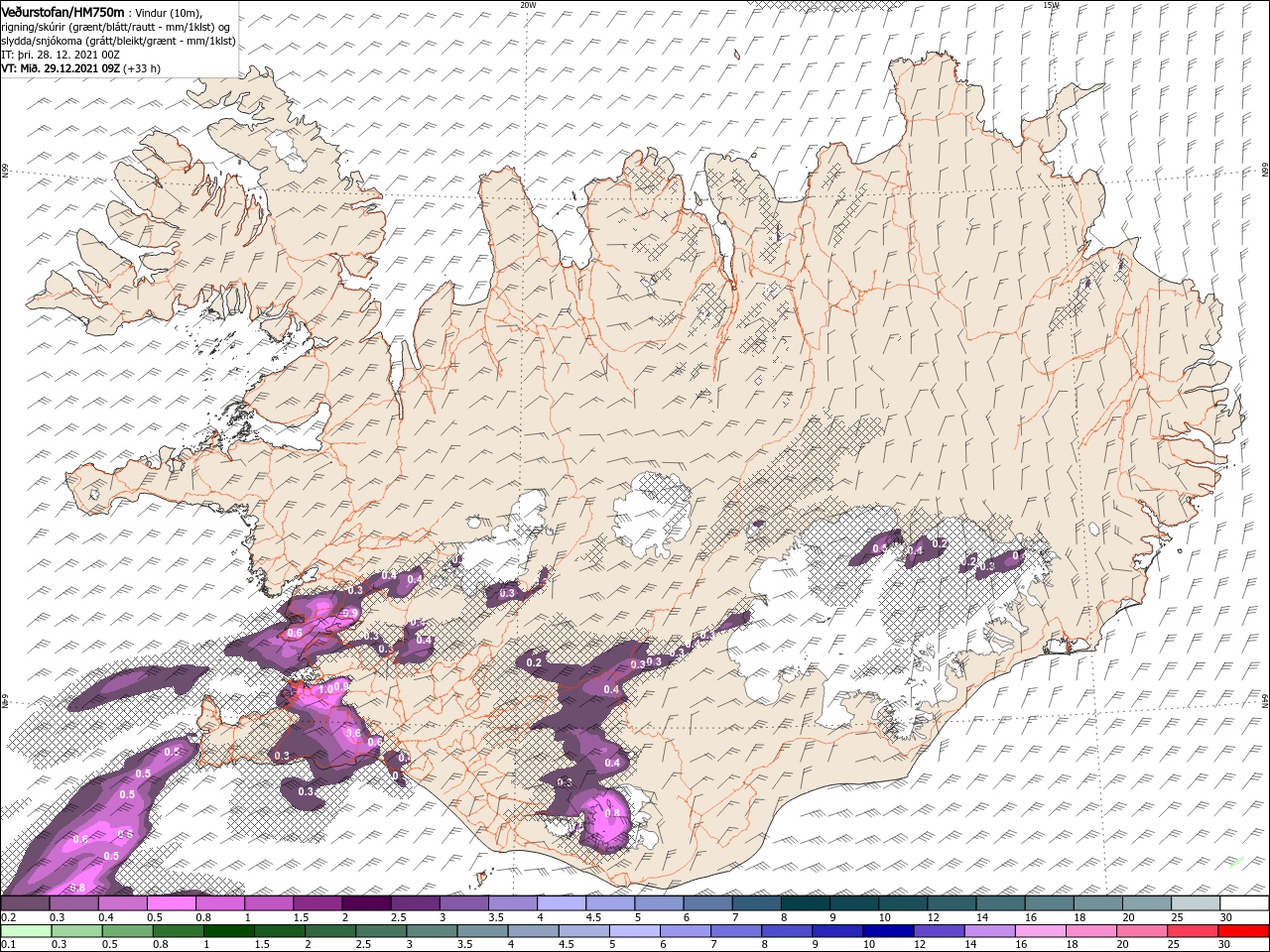
Task: Click the '(+33 h)' forecast offset text
Action: tap(142, 68)
